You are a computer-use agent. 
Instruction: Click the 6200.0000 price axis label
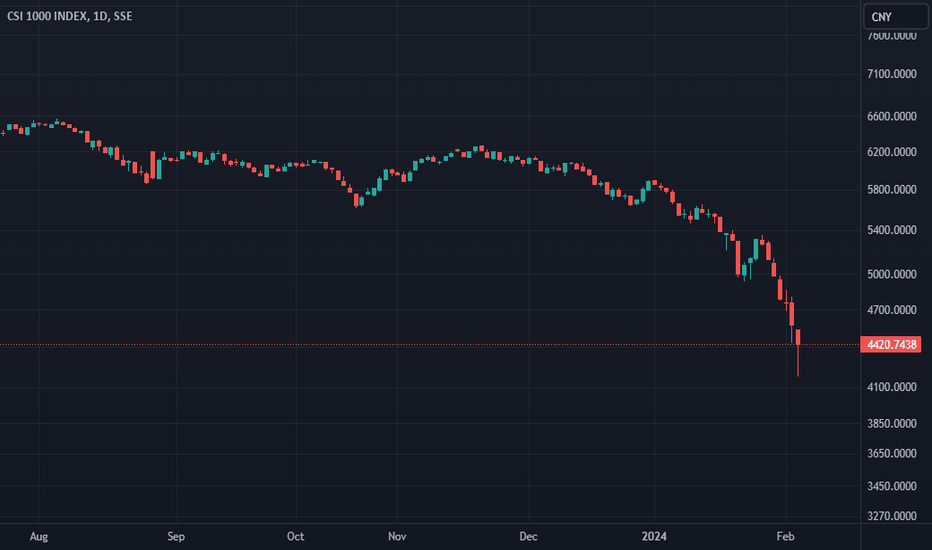pos(891,152)
